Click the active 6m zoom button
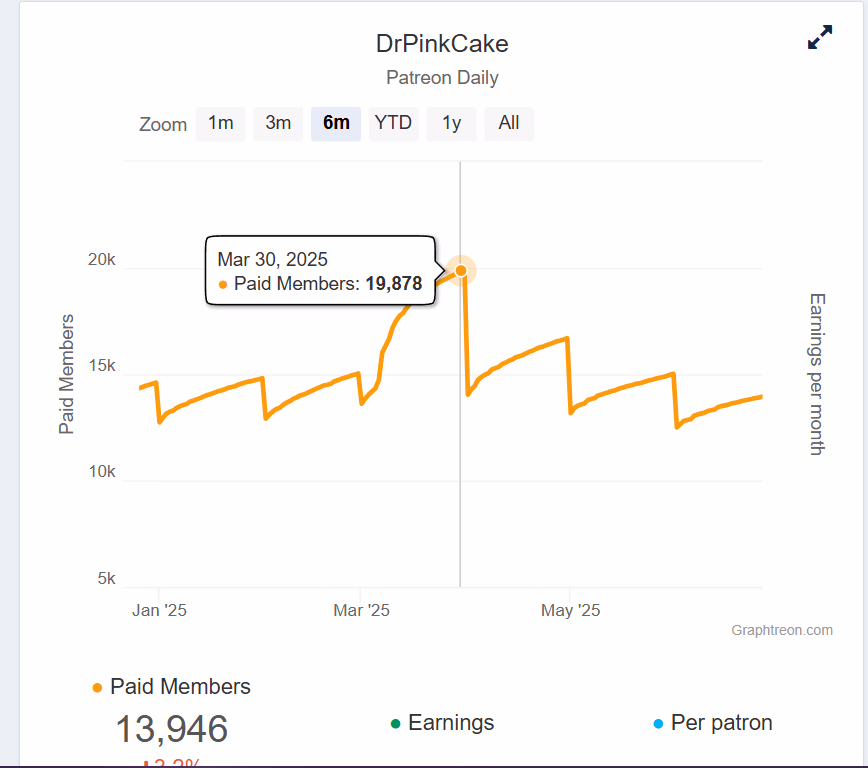 coord(336,123)
